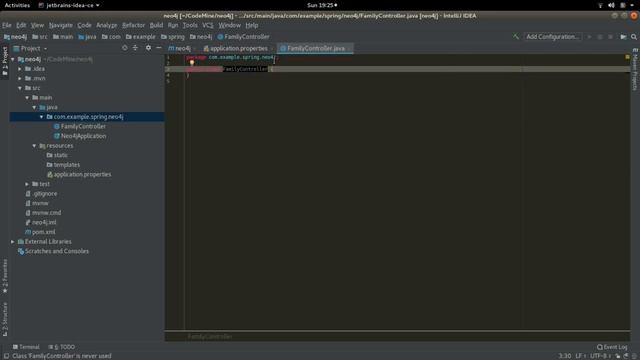Open jetbrains-idea-ce app menu
The height and width of the screenshot is (360, 640).
tap(69, 5)
